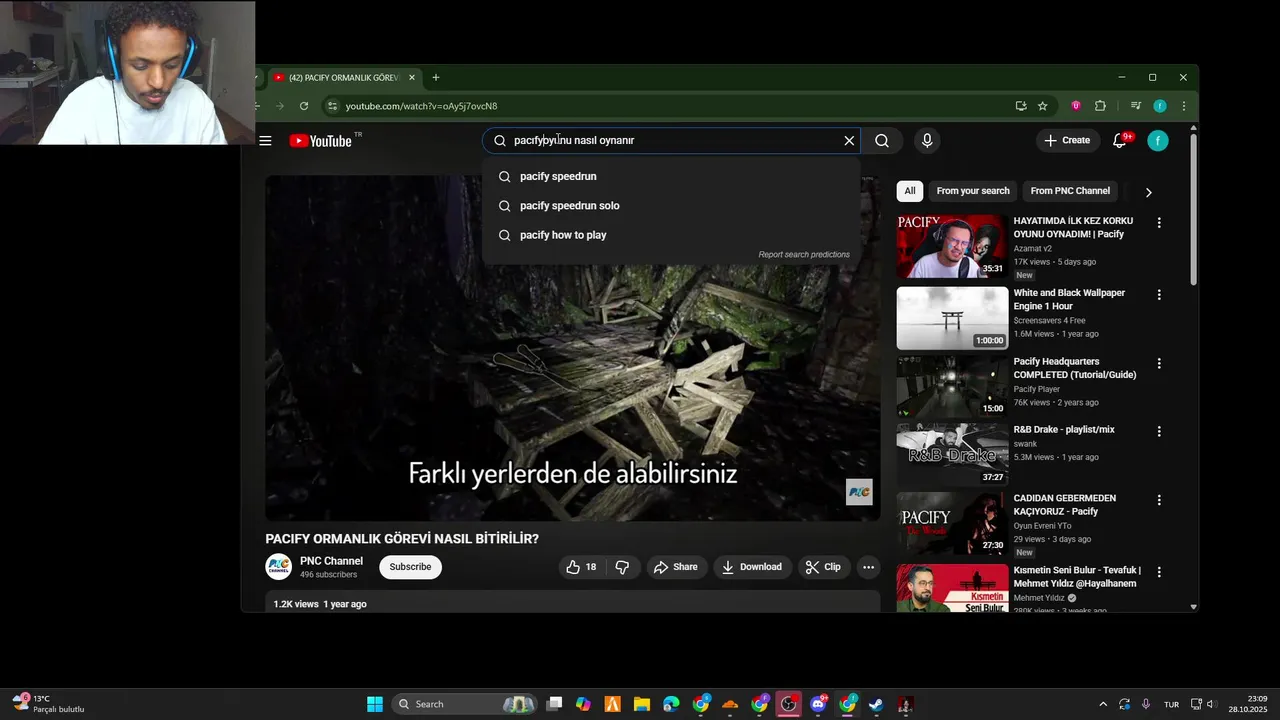Close the PACIFY ORMANLIK tab
This screenshot has width=1280, height=720.
tap(411, 78)
